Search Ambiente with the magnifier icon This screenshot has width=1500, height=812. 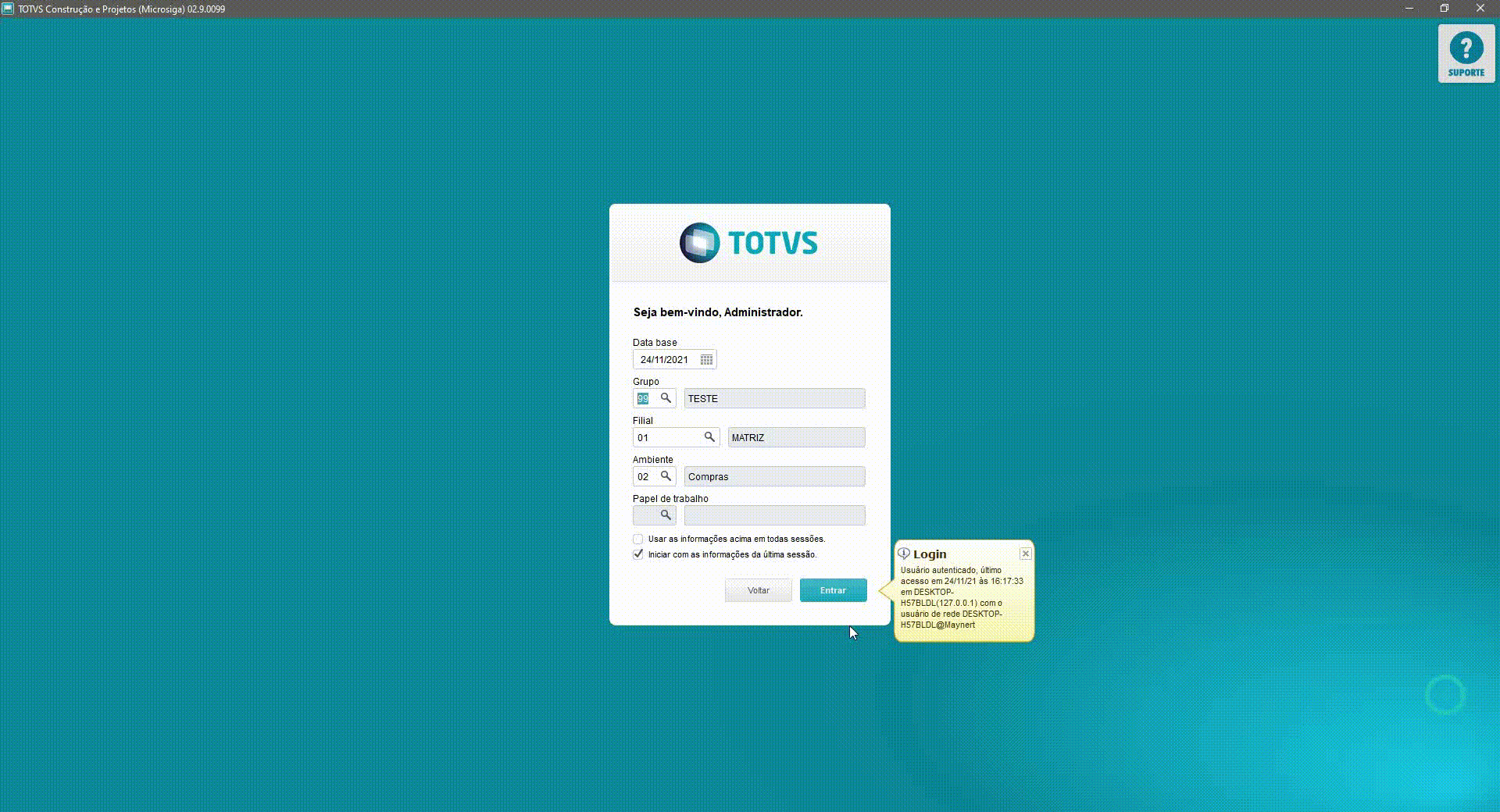click(666, 476)
